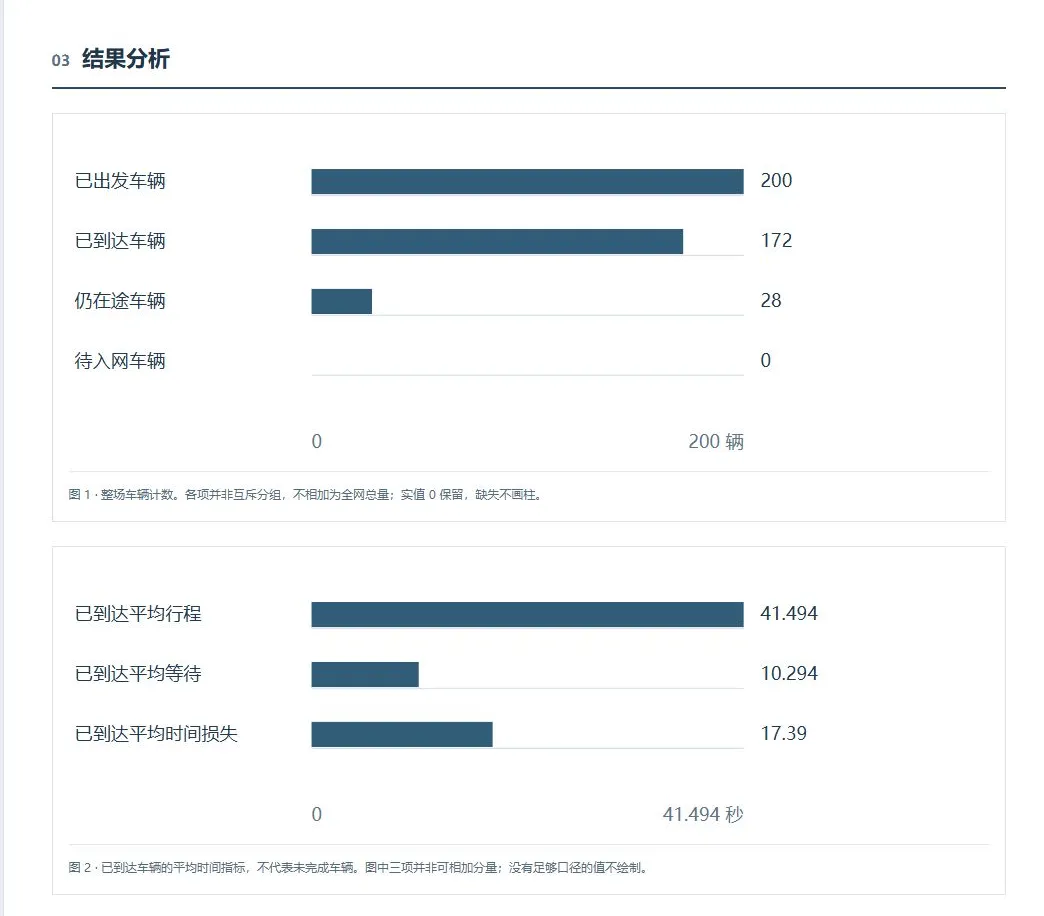
Task: Click the 已到达平均等待 bar
Action: pyautogui.click(x=365, y=674)
